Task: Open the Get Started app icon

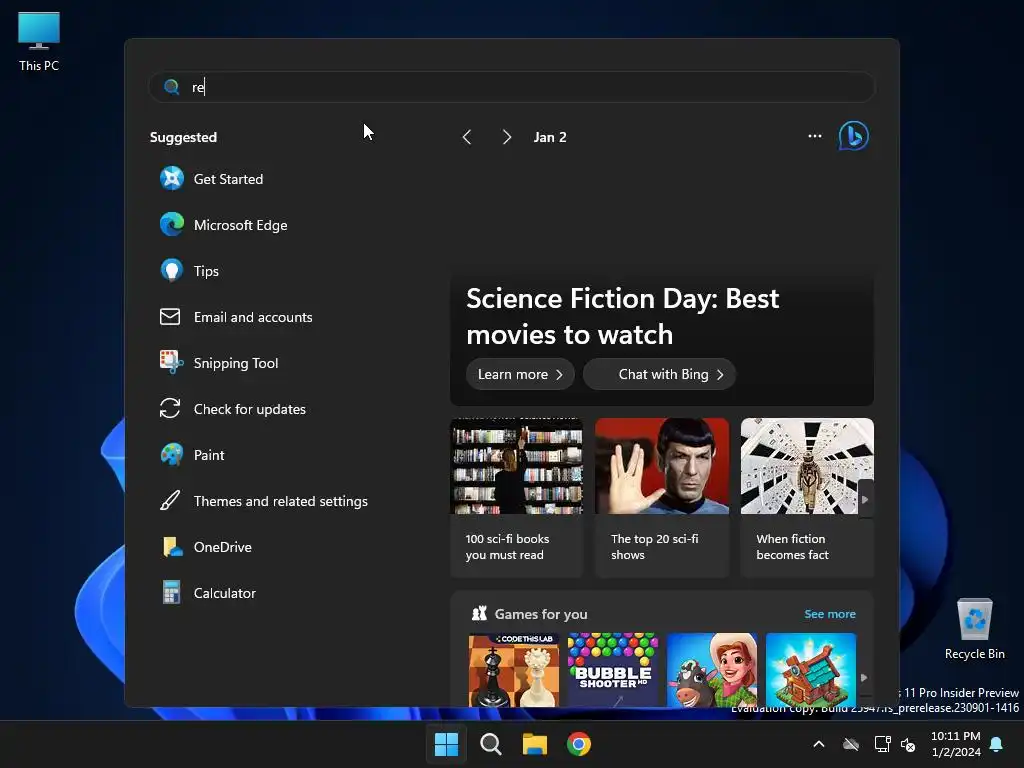Action: [x=172, y=178]
